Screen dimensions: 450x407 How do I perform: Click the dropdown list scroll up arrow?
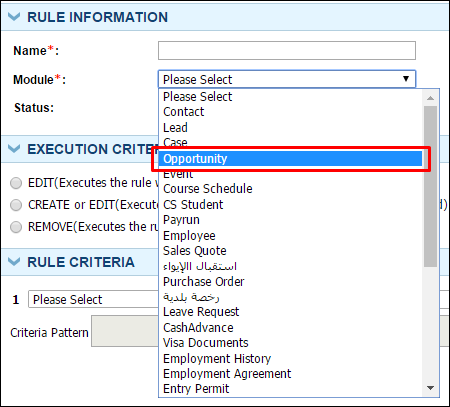pos(430,98)
